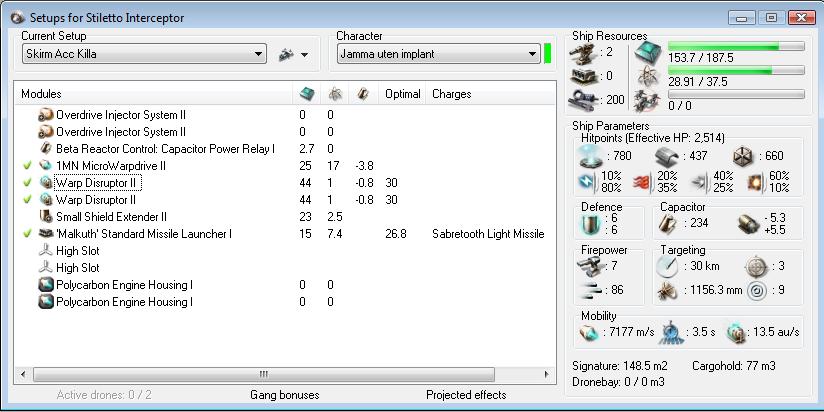Click the EM resistance icon showing 10% / 80%

pyautogui.click(x=586, y=182)
